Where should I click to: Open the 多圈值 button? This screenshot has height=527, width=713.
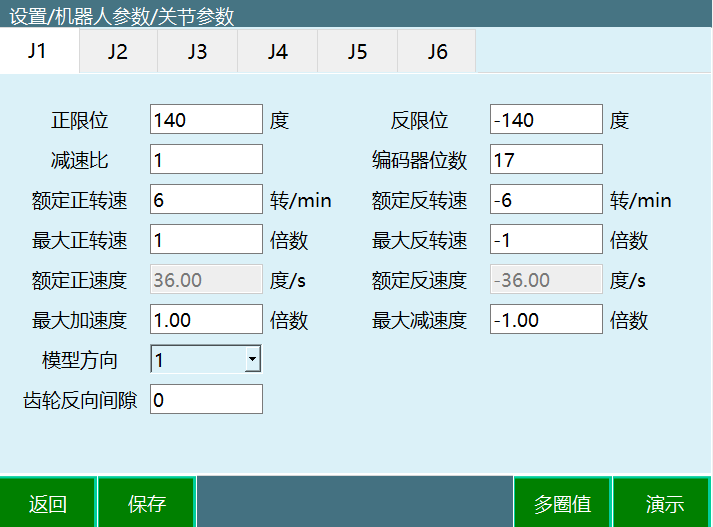pyautogui.click(x=562, y=503)
